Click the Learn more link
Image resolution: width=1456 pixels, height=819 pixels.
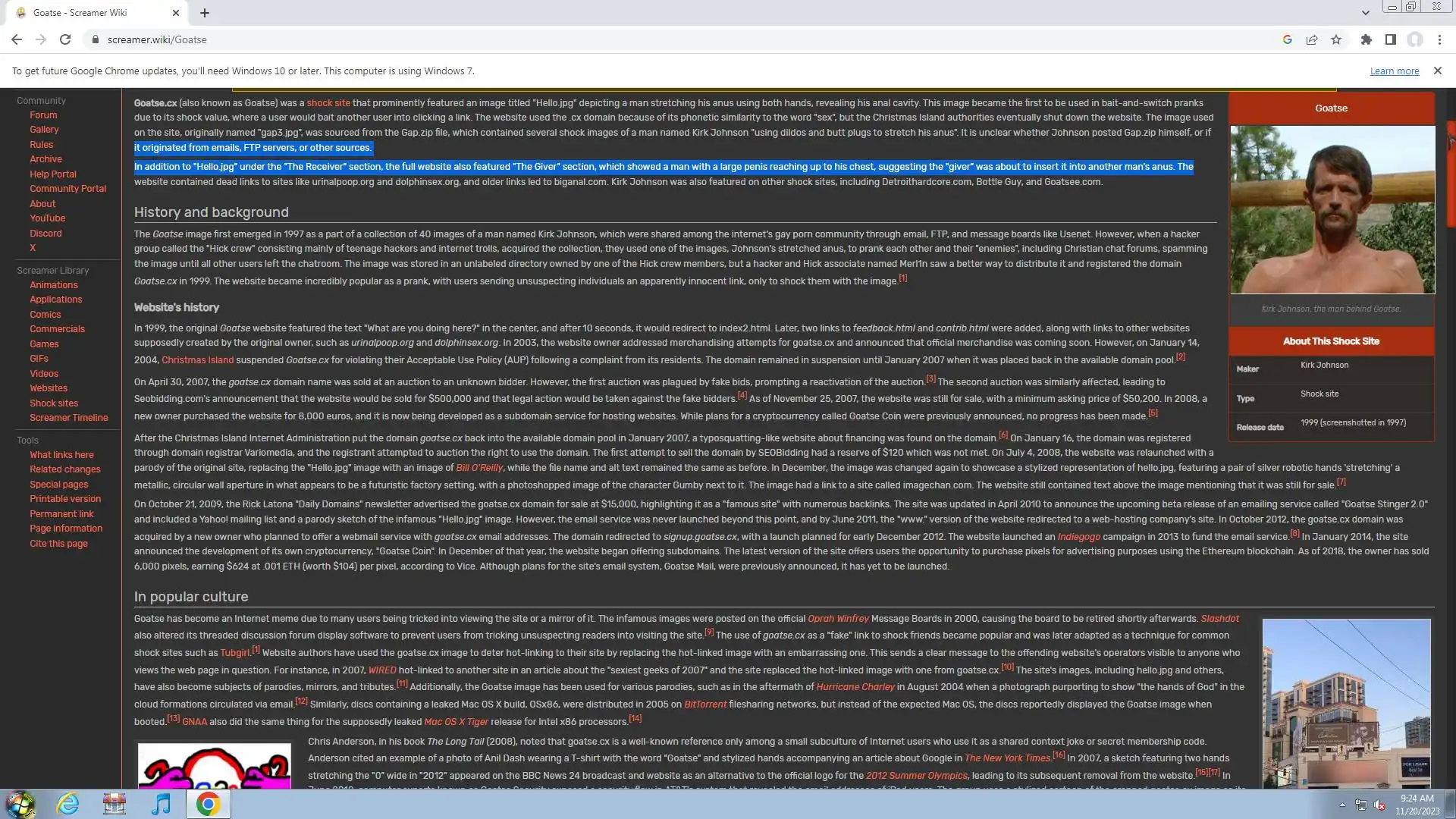[1394, 71]
